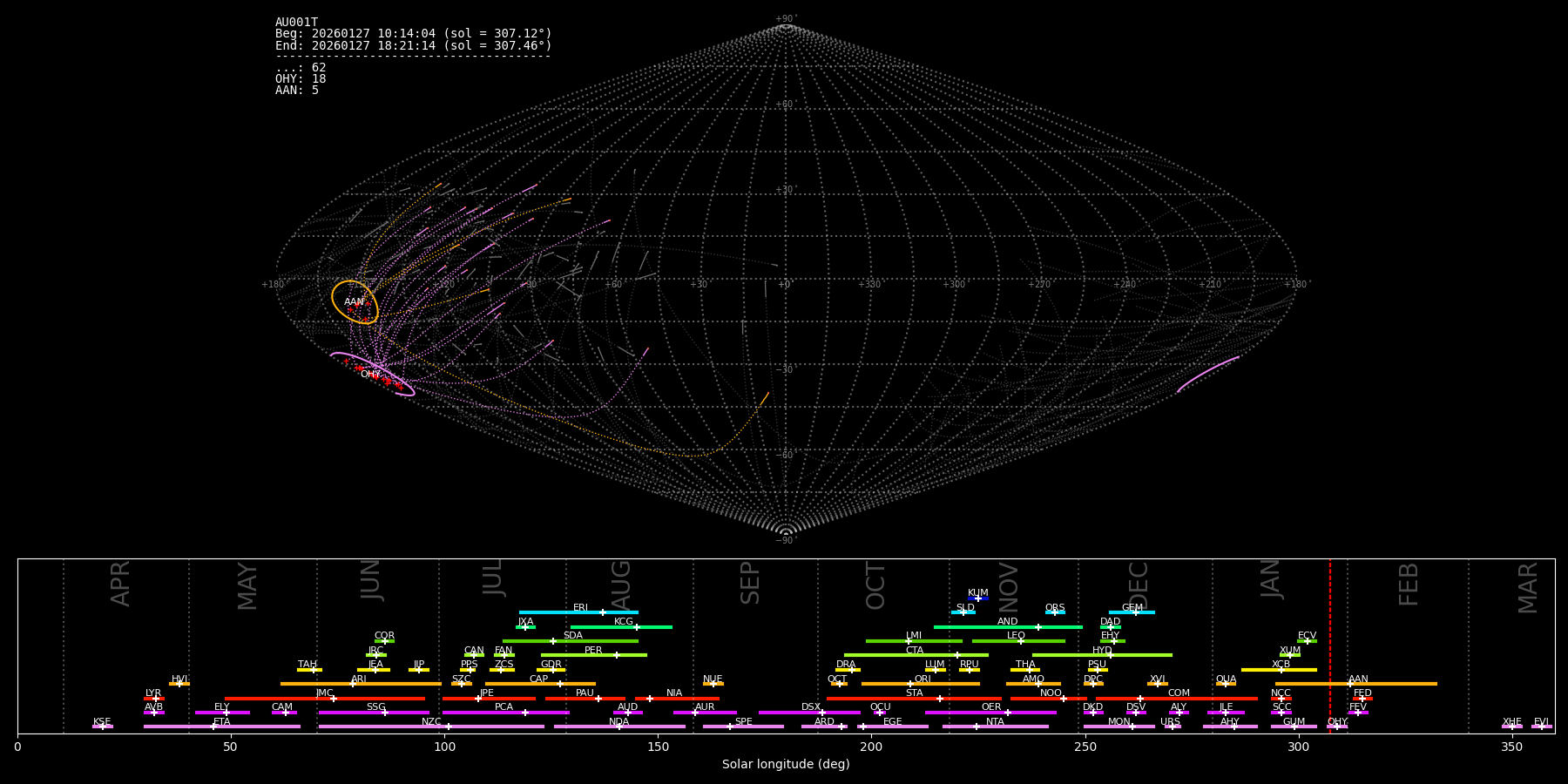Click the MAR month label
This screenshot has width=1568, height=784.
click(1529, 588)
